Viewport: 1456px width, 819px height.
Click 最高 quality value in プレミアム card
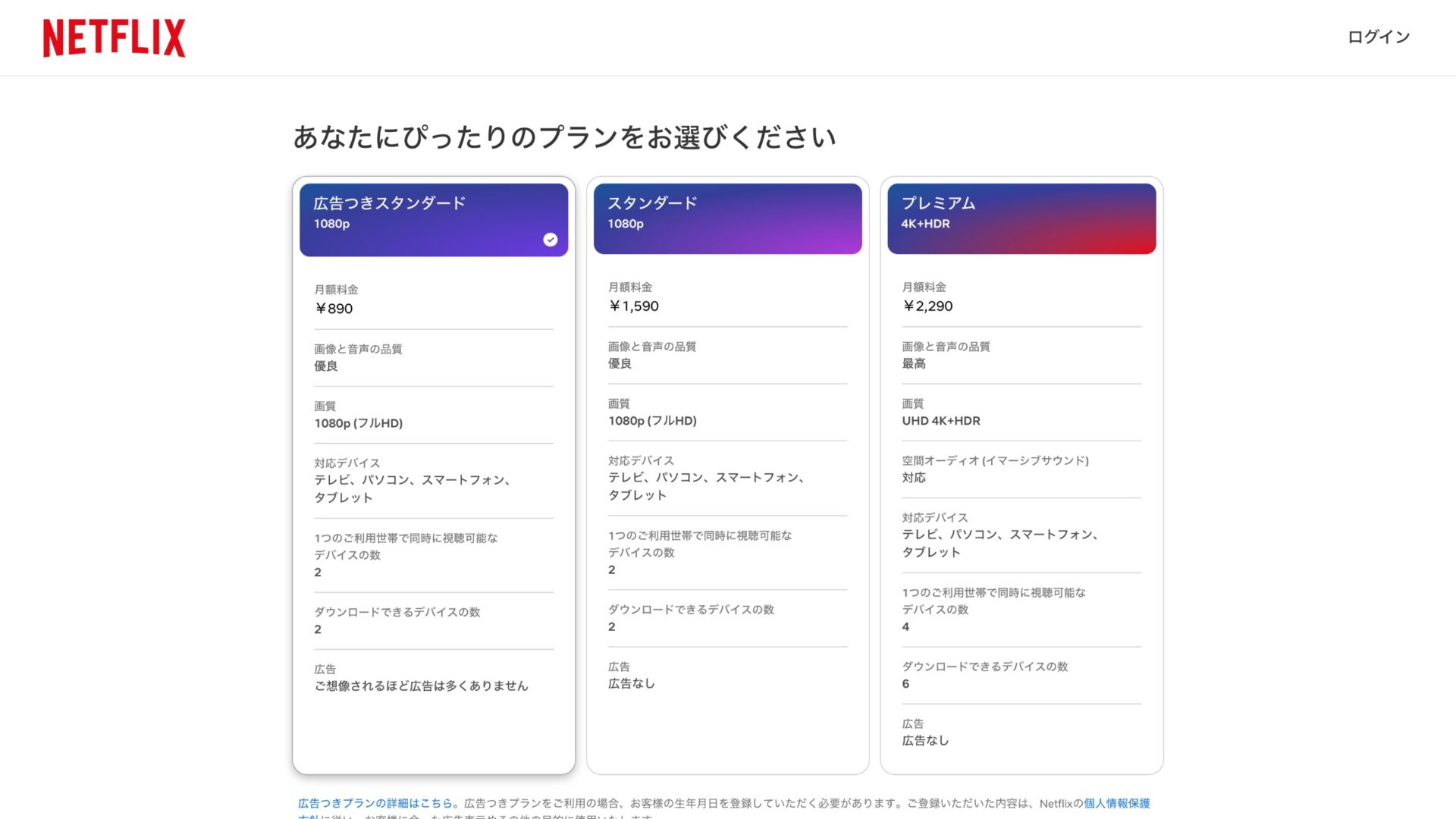[x=914, y=364]
